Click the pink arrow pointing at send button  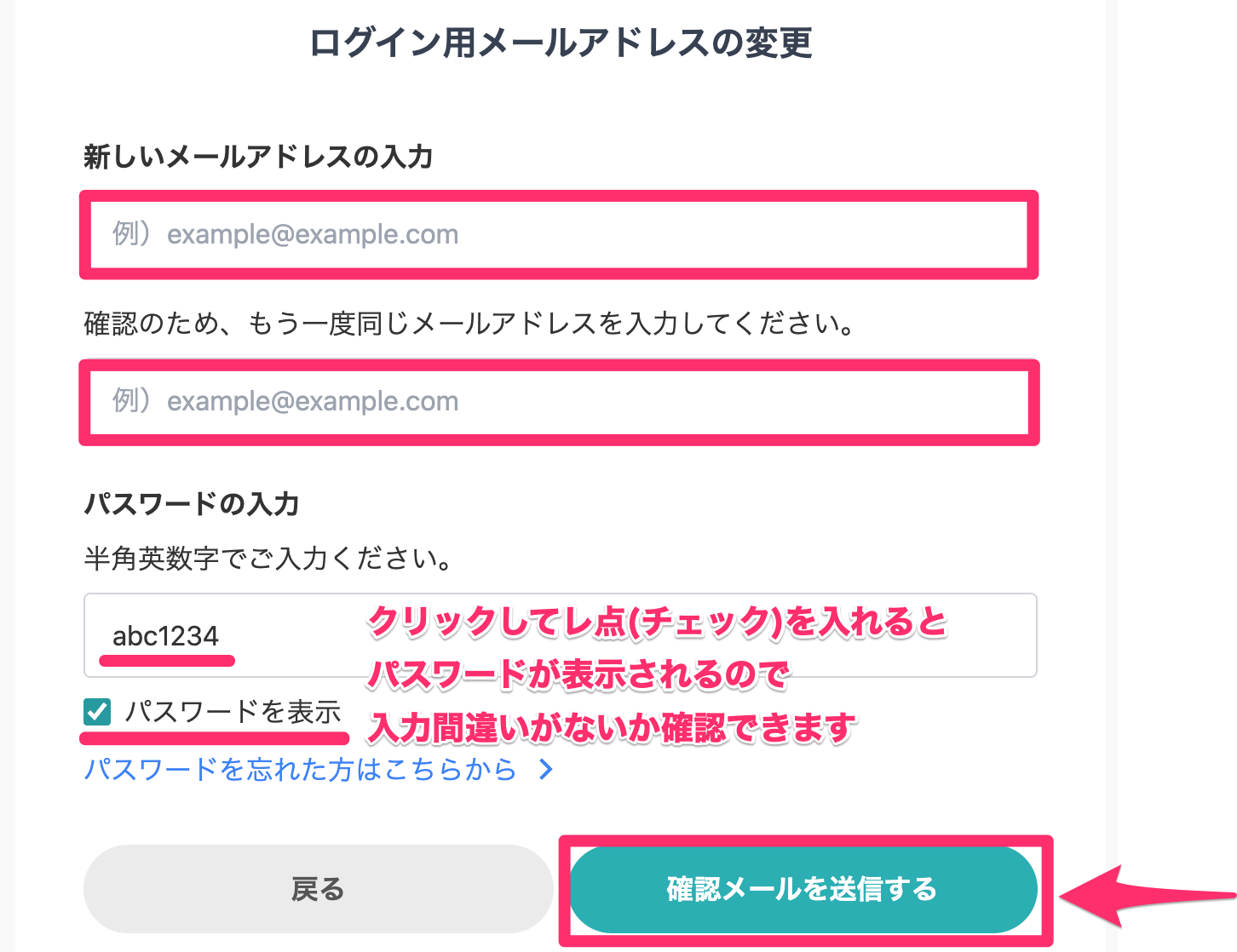tap(1142, 895)
